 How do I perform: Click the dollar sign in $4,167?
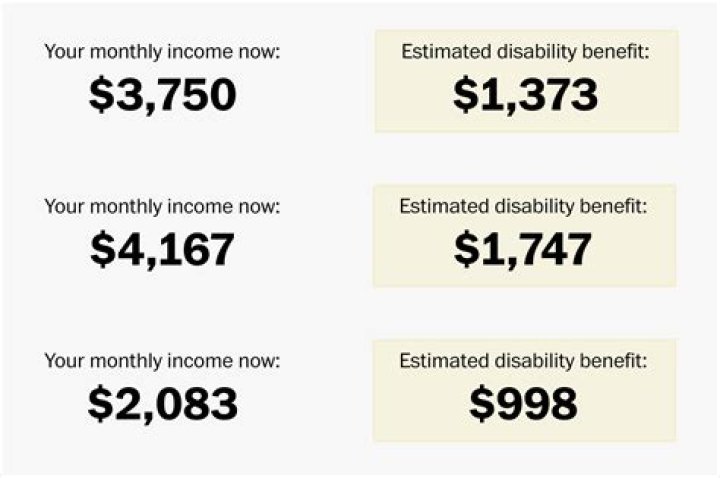pyautogui.click(x=102, y=250)
